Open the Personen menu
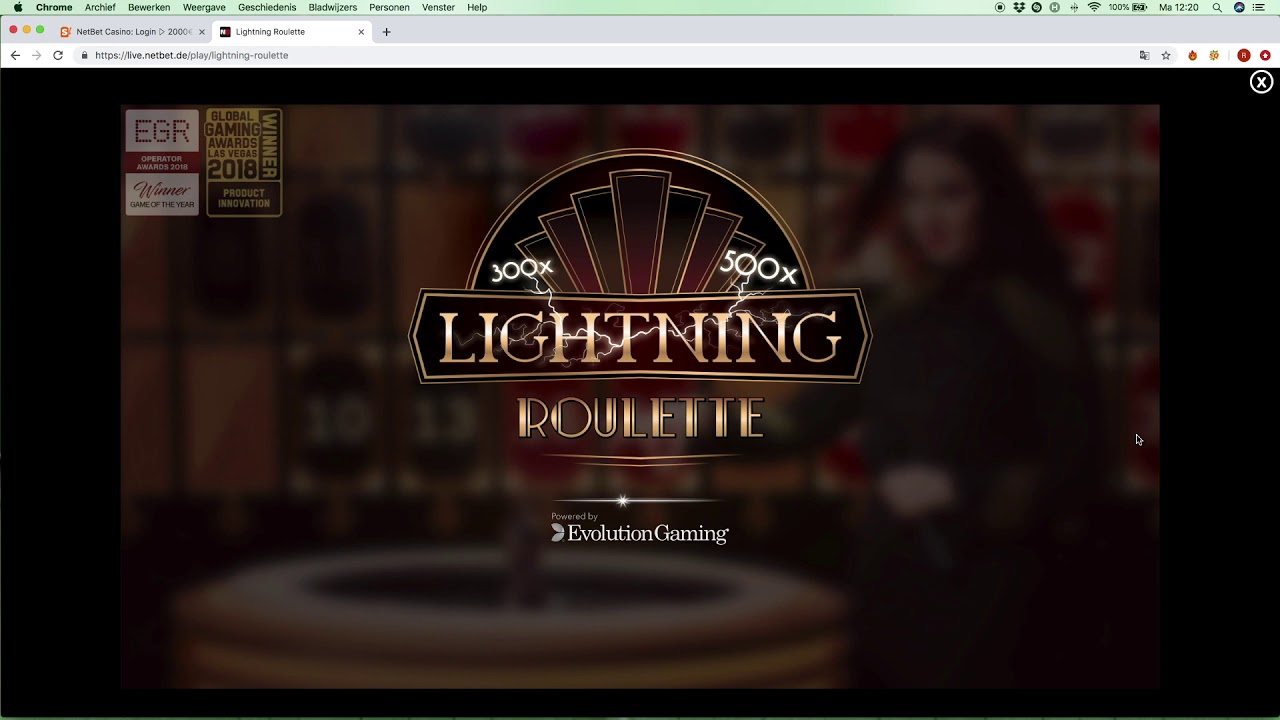 click(389, 7)
